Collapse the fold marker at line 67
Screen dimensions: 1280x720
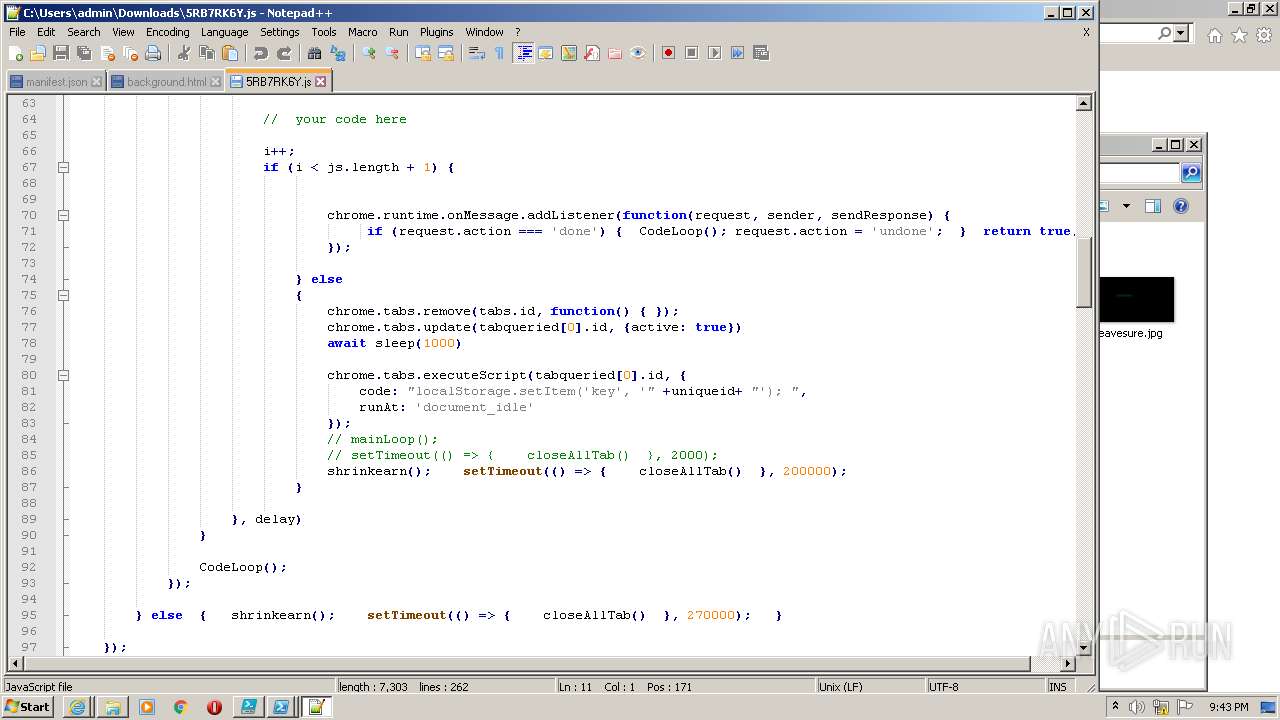(x=63, y=167)
